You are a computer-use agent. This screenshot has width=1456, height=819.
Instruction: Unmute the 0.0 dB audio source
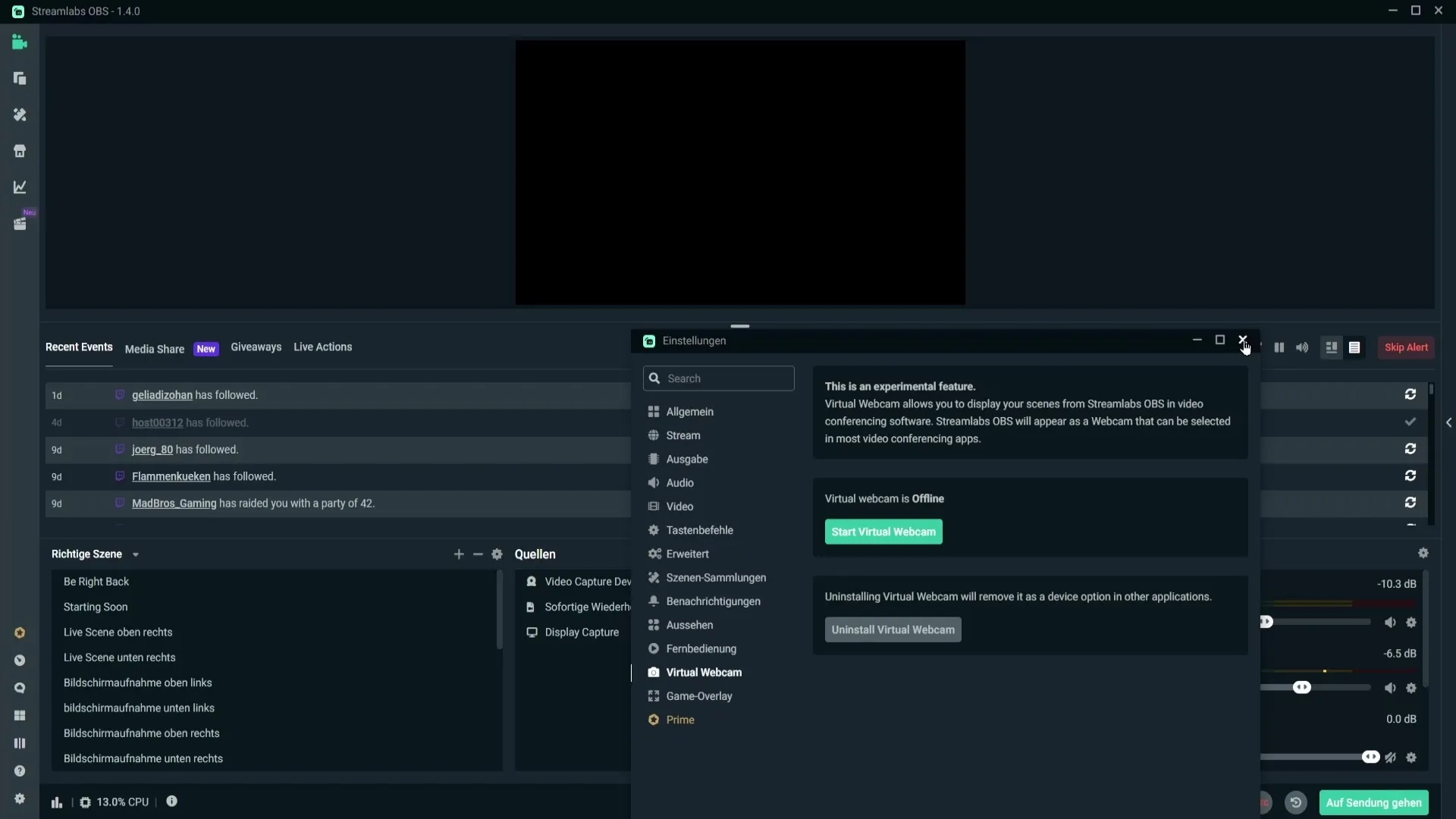coord(1390,758)
